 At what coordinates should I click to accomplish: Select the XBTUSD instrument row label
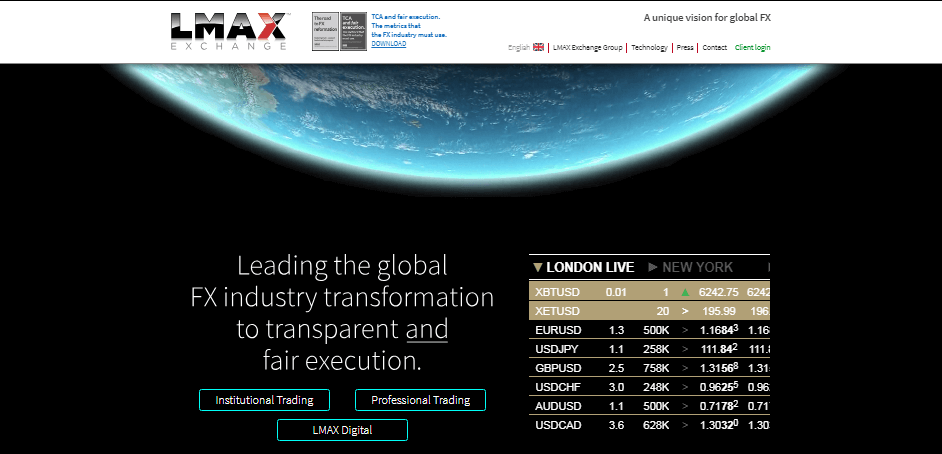pyautogui.click(x=558, y=292)
